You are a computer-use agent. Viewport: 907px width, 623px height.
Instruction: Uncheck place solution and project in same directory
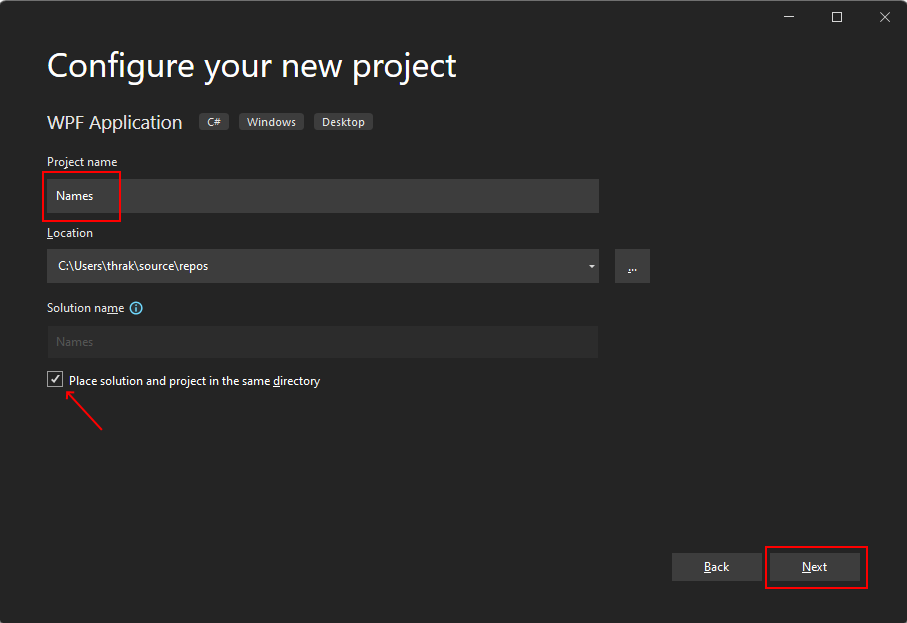click(55, 378)
